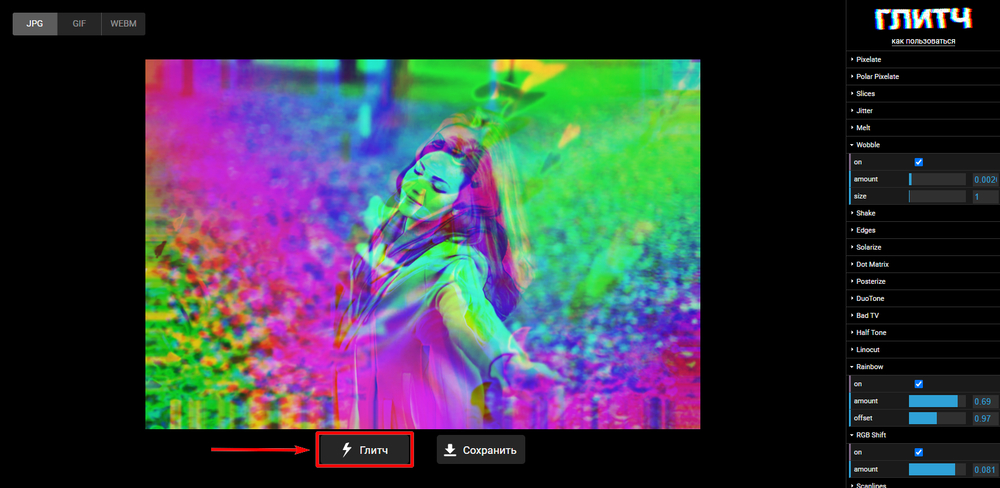Screen dimensions: 1000x488
Task: Expand the Dot Matrix section
Action: 872,264
